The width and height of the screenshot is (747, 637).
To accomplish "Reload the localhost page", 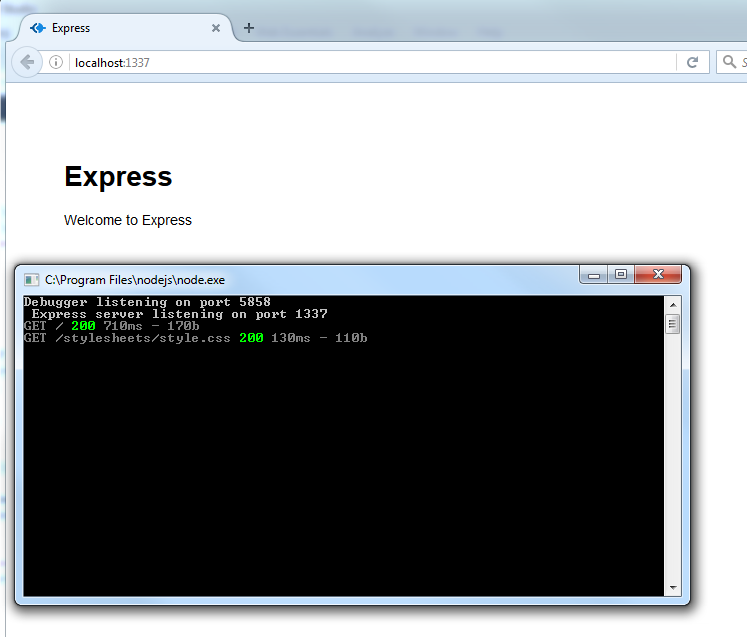I will coord(692,62).
